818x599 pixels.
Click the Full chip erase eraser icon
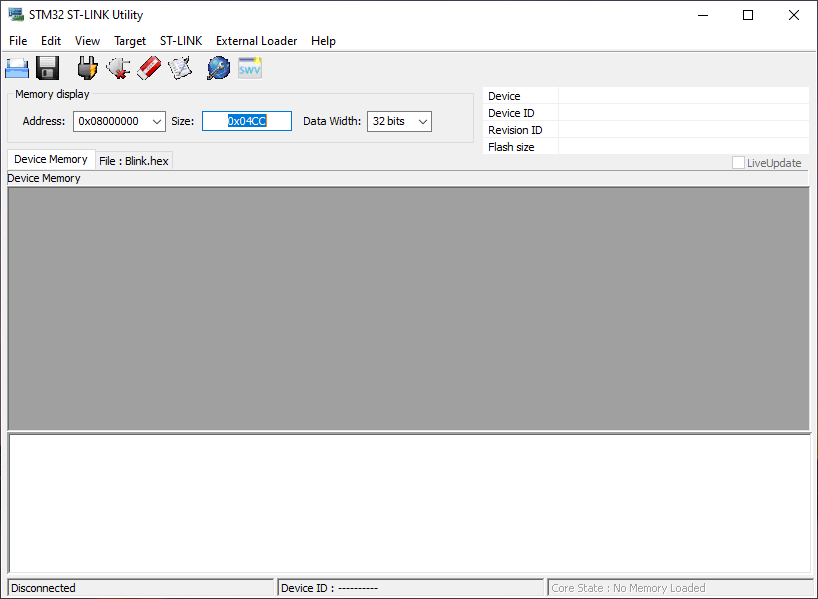point(149,68)
